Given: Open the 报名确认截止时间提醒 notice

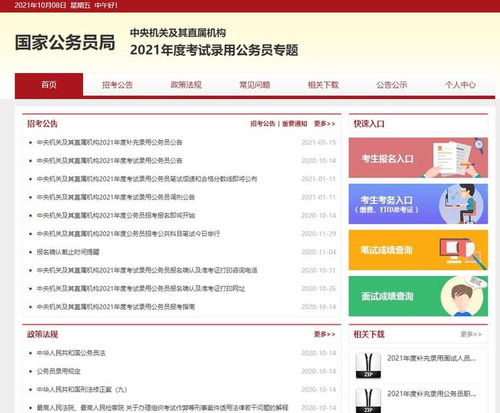Looking at the screenshot, I should coord(68,252).
